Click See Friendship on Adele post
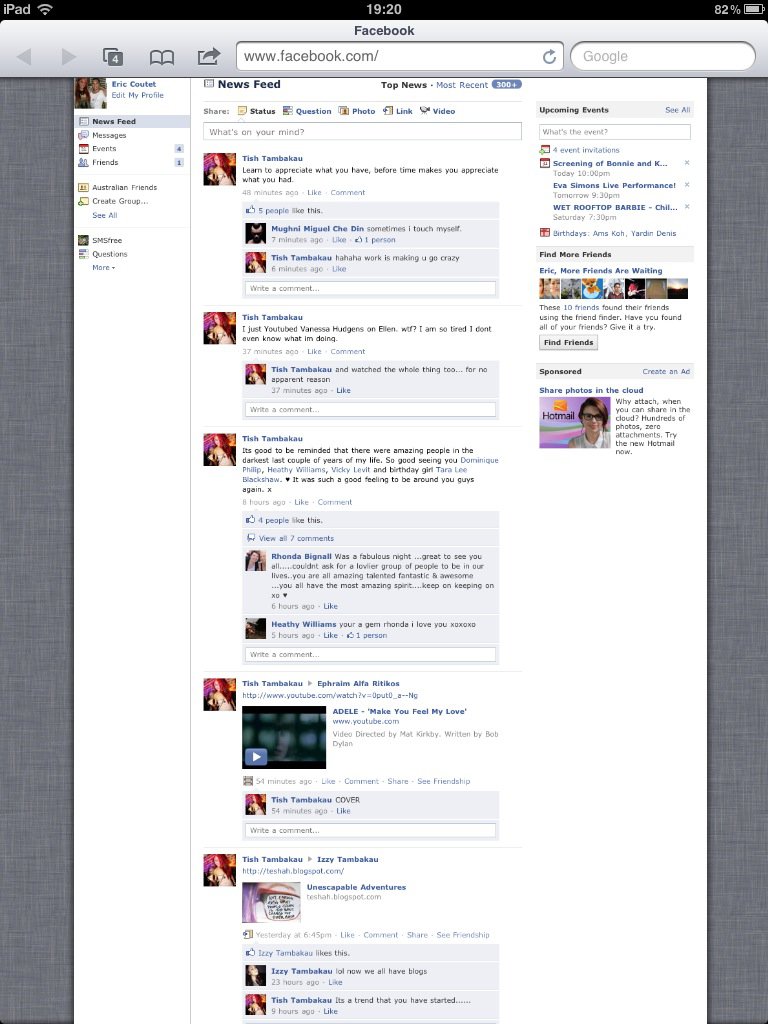 tap(443, 781)
